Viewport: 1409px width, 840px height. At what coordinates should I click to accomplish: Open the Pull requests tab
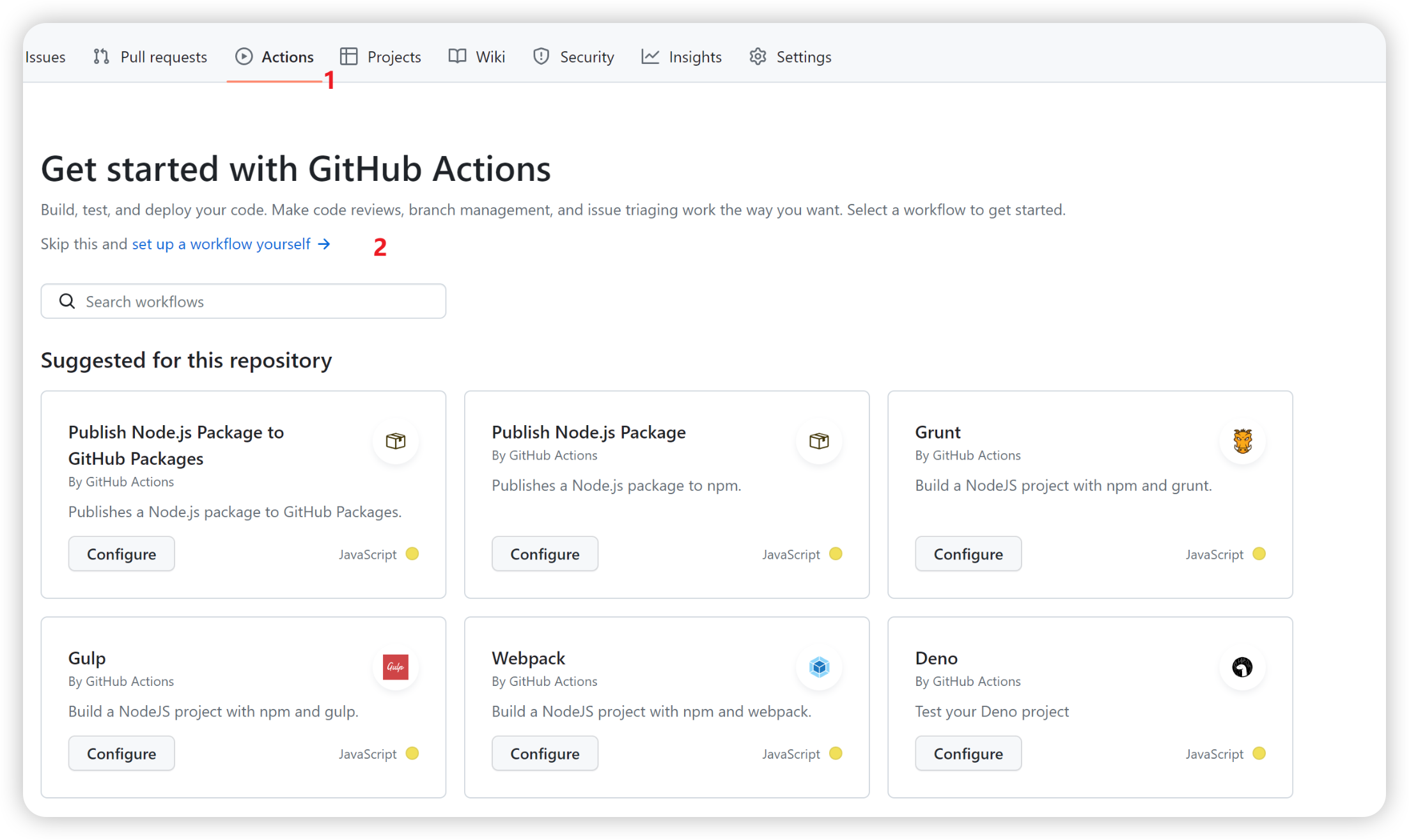(x=150, y=57)
